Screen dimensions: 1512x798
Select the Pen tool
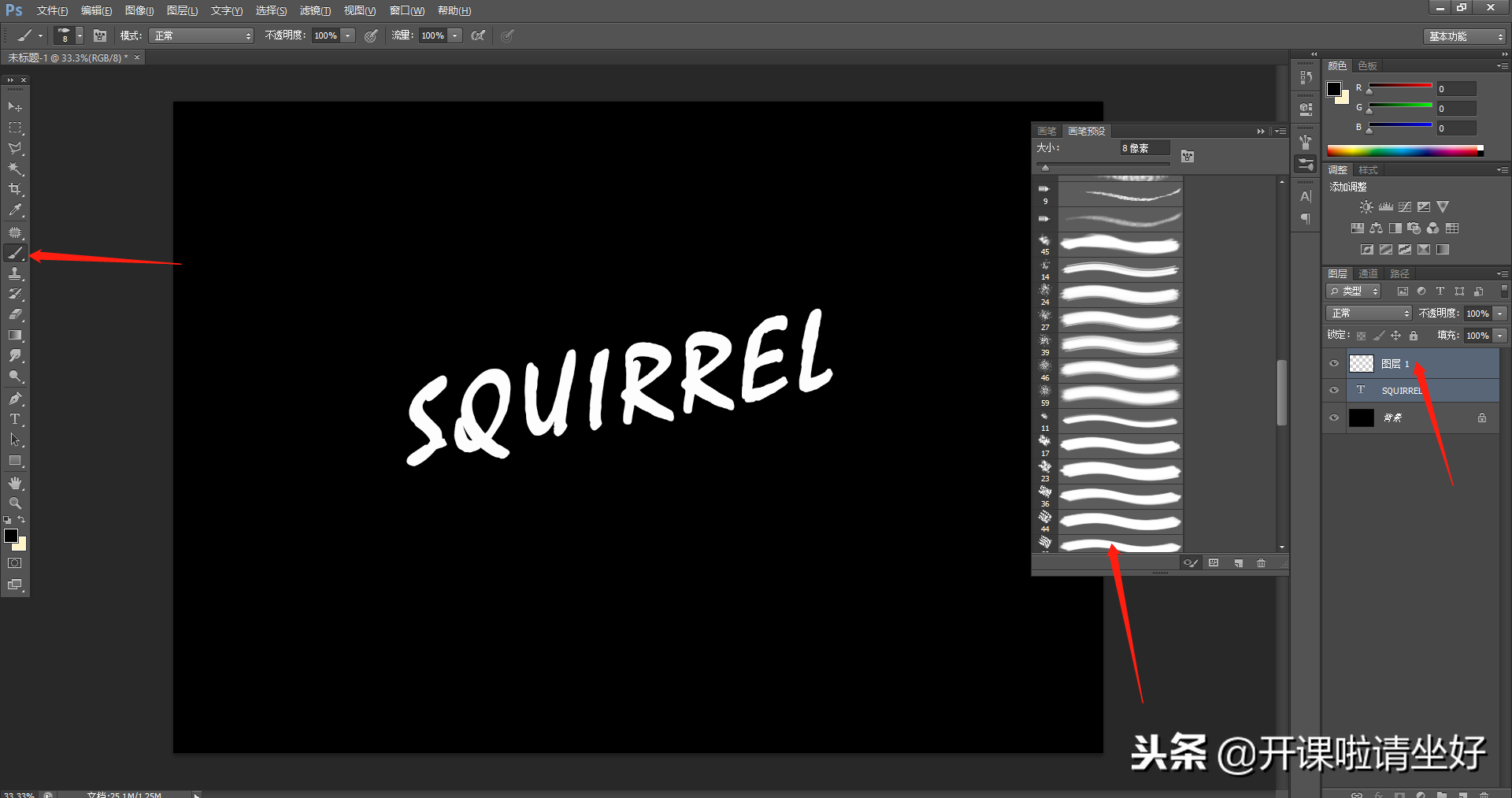(15, 399)
